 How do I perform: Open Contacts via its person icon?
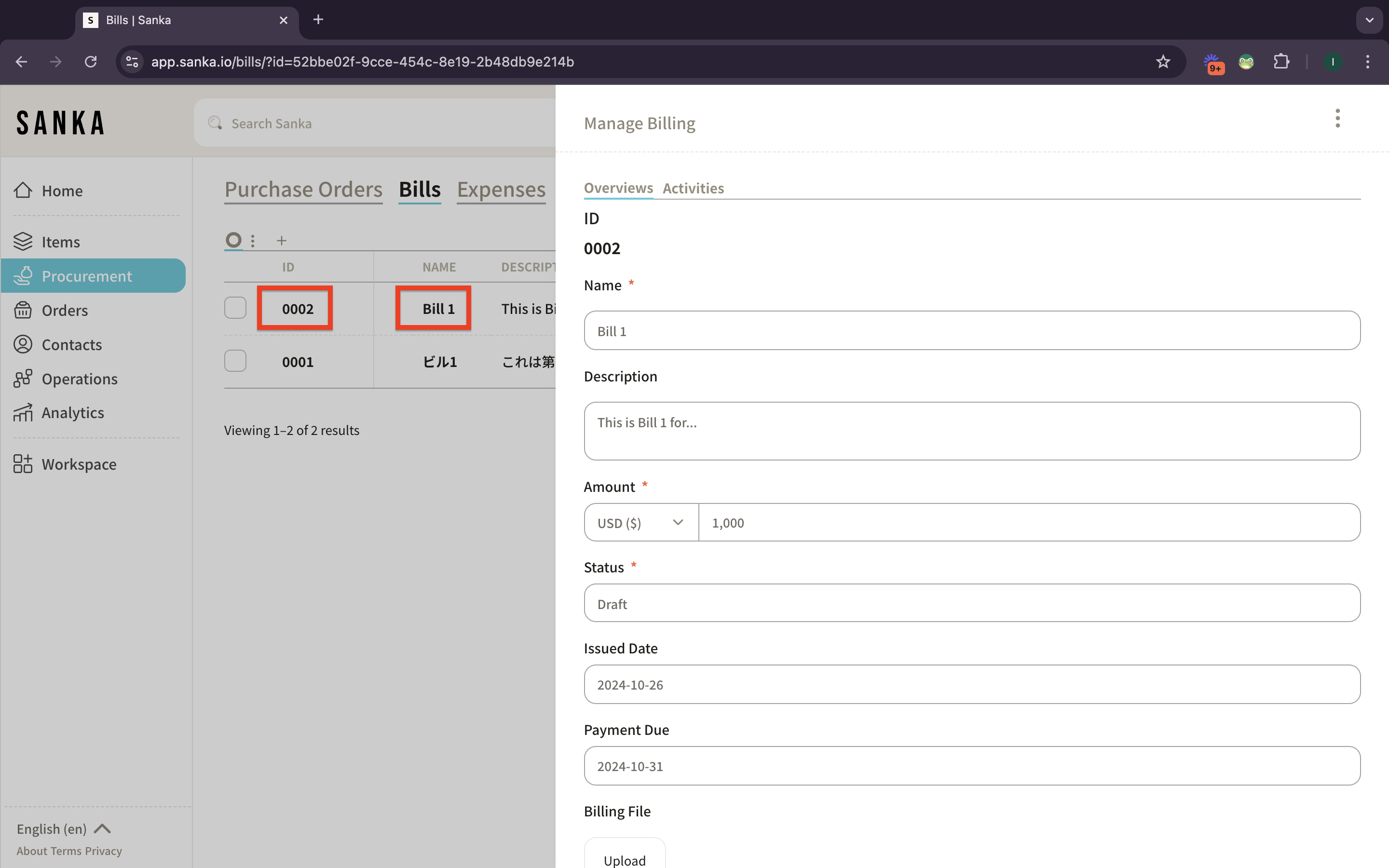point(23,344)
